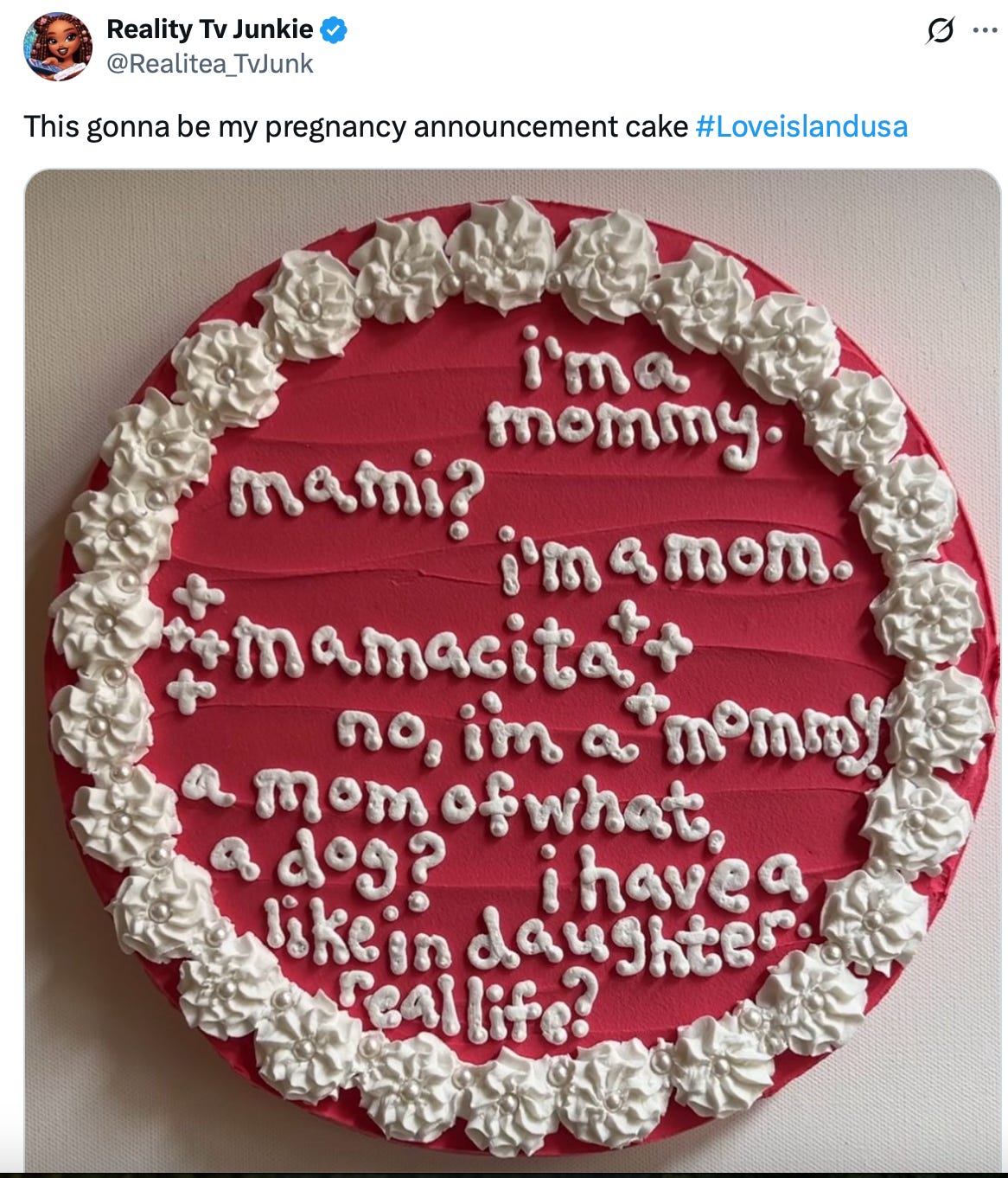Image resolution: width=1008 pixels, height=1178 pixels.
Task: Open the @Realitea_TvJunk handle link
Action: click(x=209, y=64)
